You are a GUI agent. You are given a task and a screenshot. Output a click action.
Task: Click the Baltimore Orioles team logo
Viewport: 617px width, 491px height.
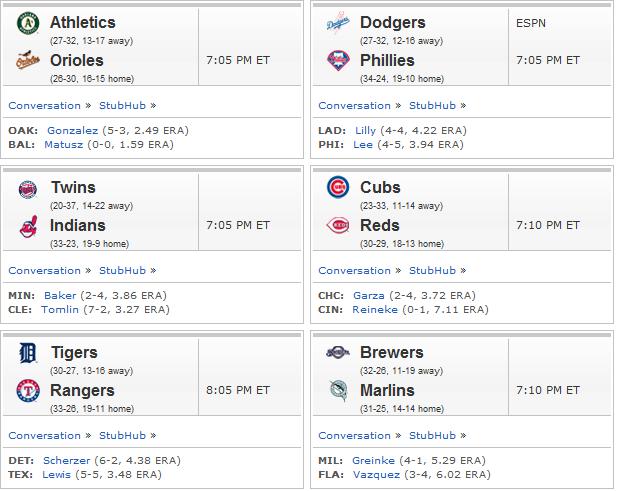pyautogui.click(x=28, y=61)
